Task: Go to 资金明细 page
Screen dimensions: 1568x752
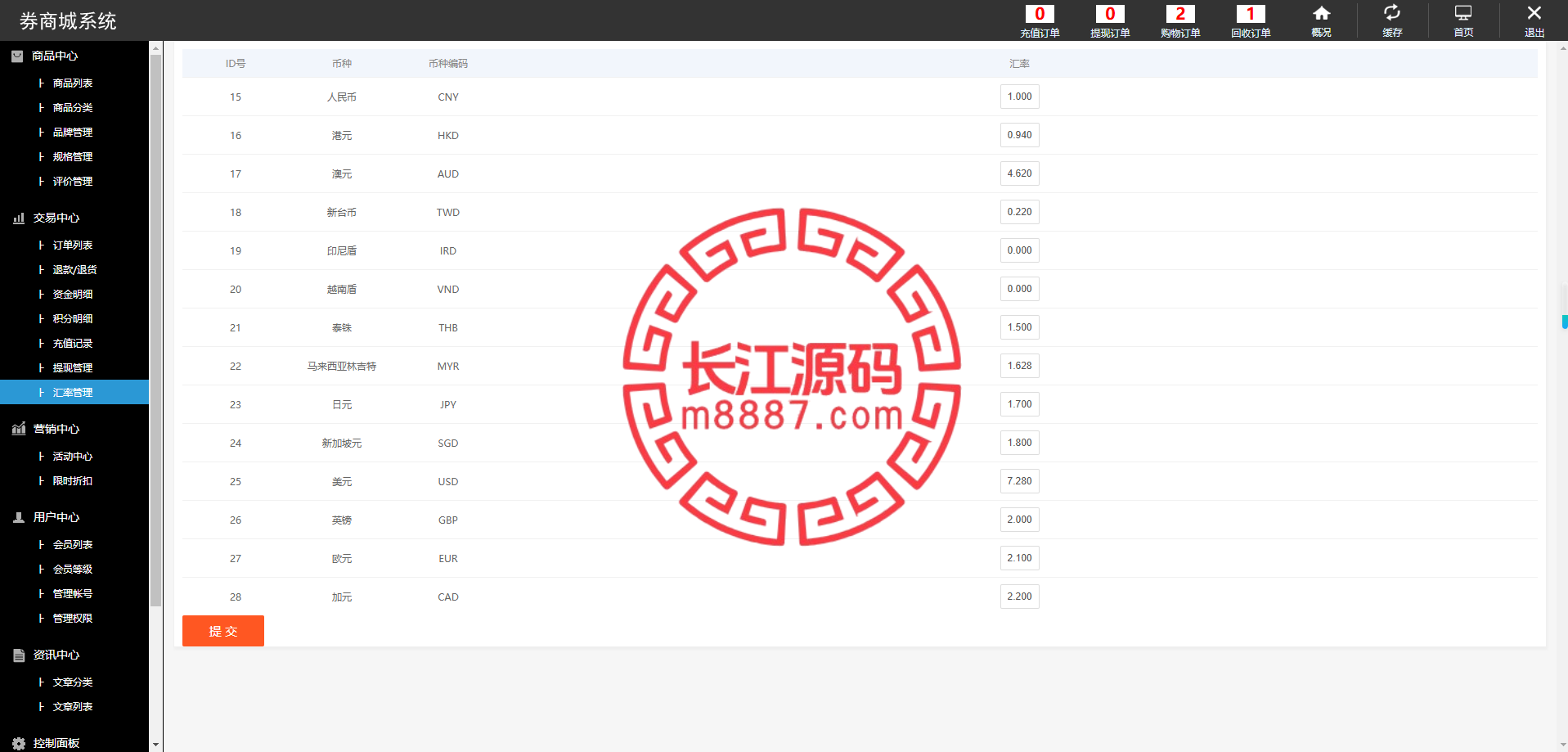Action: click(73, 295)
